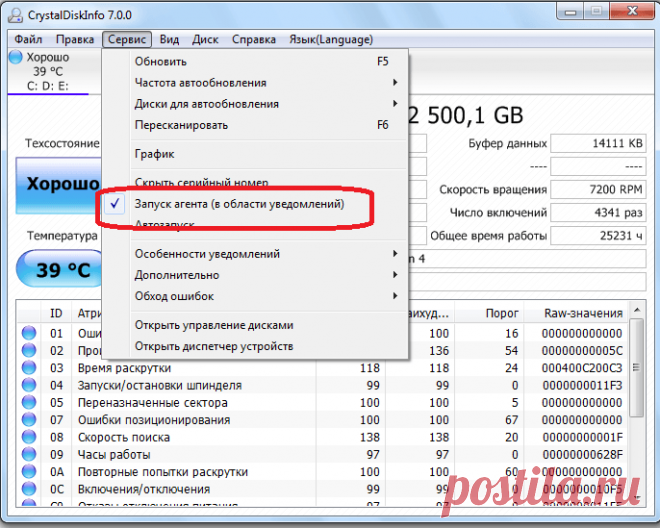Image resolution: width=660 pixels, height=528 pixels.
Task: Minimize the CrystalDiskInfo window
Action: pyautogui.click(x=571, y=12)
